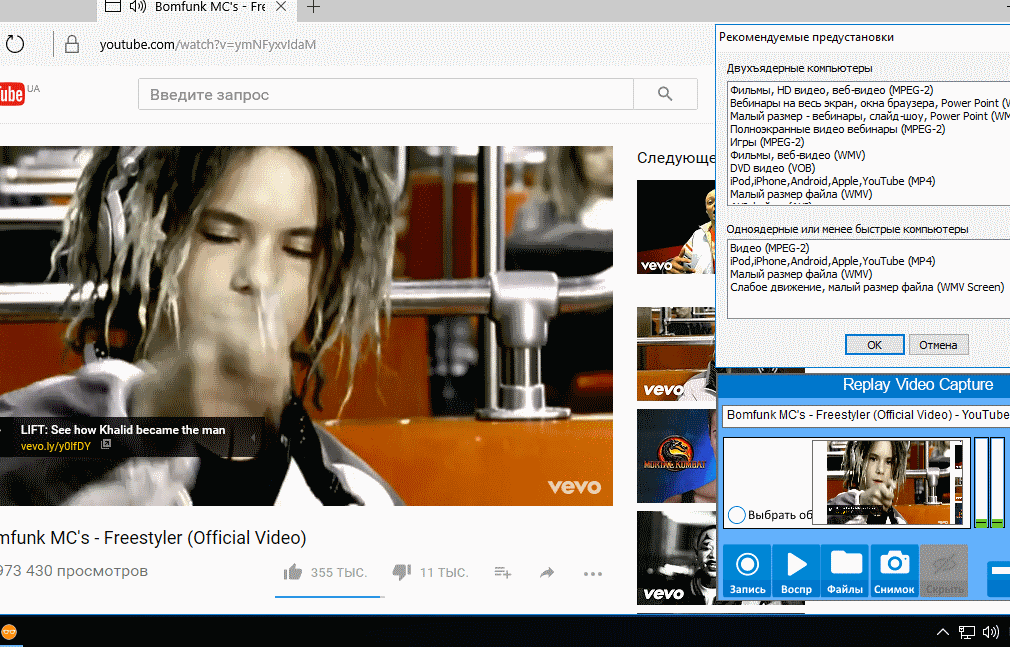Open a new browser tab

313,7
